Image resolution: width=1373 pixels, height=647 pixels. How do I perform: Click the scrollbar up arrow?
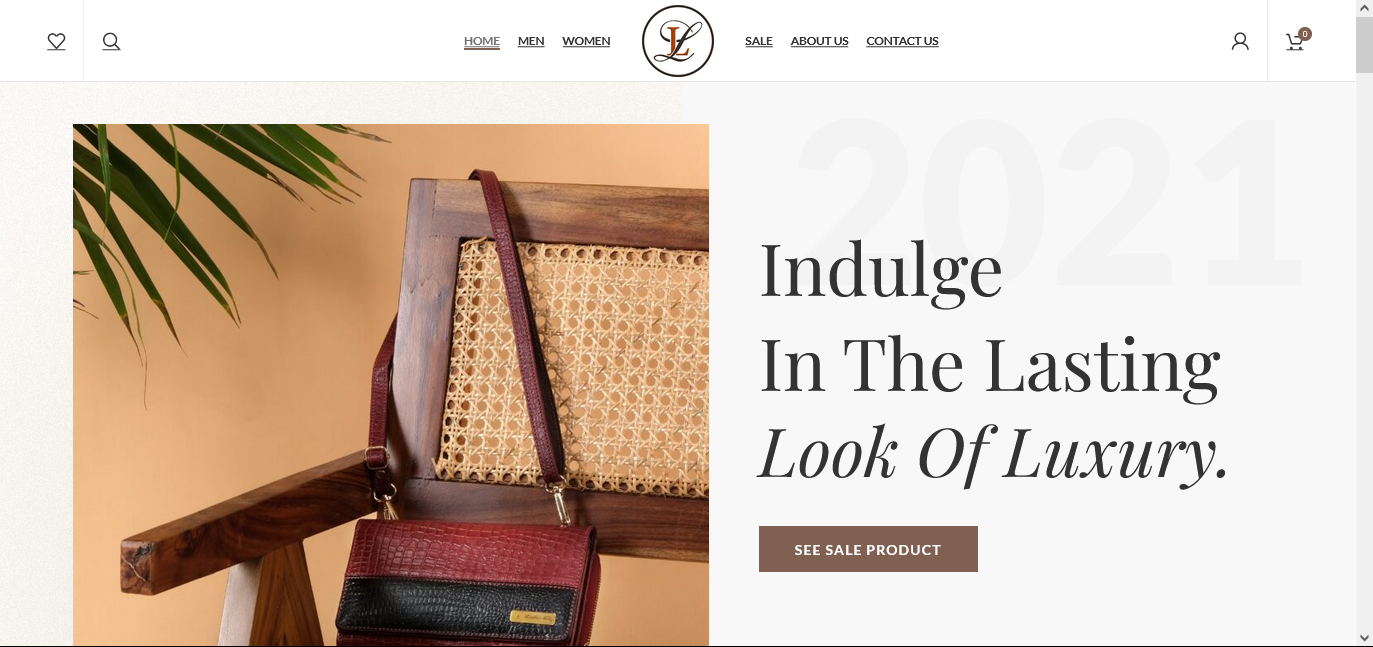point(1364,8)
